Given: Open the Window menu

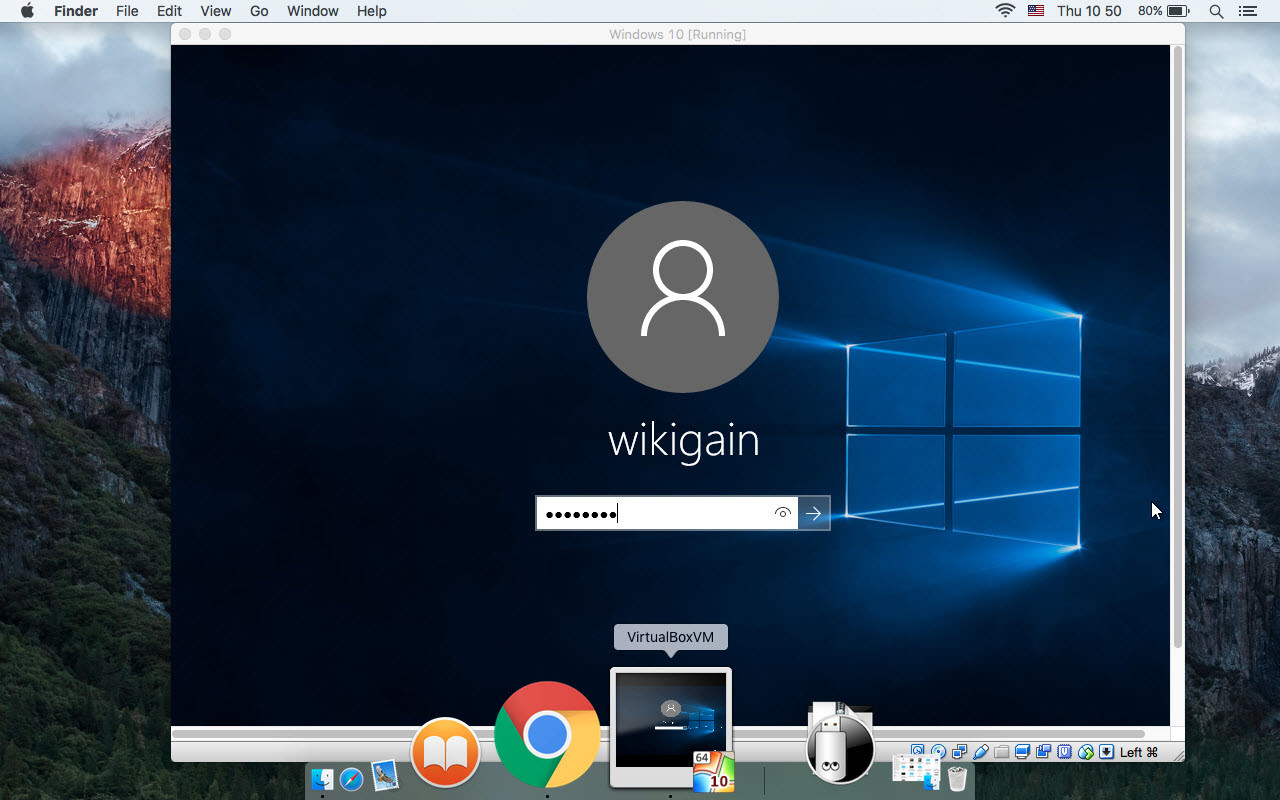Looking at the screenshot, I should pyautogui.click(x=312, y=11).
